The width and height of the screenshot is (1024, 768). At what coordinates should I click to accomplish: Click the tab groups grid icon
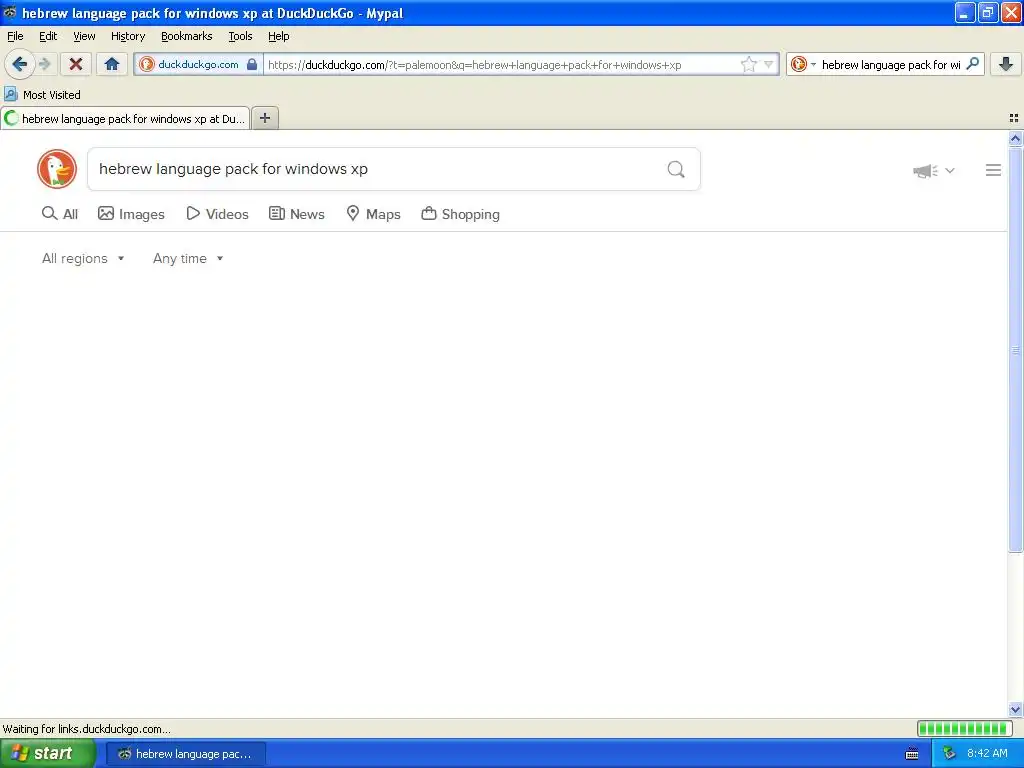[x=1014, y=118]
